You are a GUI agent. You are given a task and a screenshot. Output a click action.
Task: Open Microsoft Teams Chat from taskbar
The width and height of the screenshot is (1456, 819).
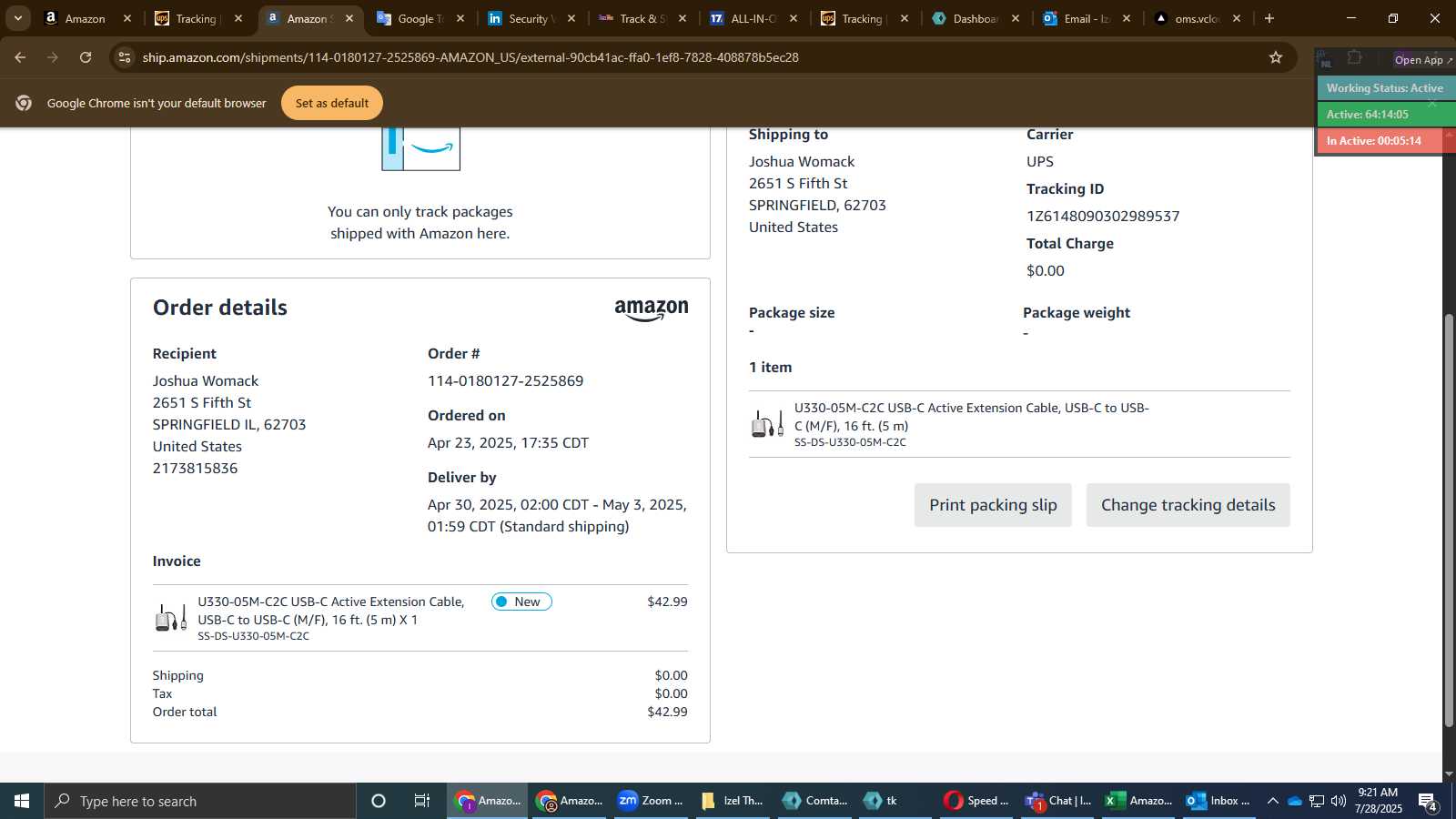coord(1057,801)
